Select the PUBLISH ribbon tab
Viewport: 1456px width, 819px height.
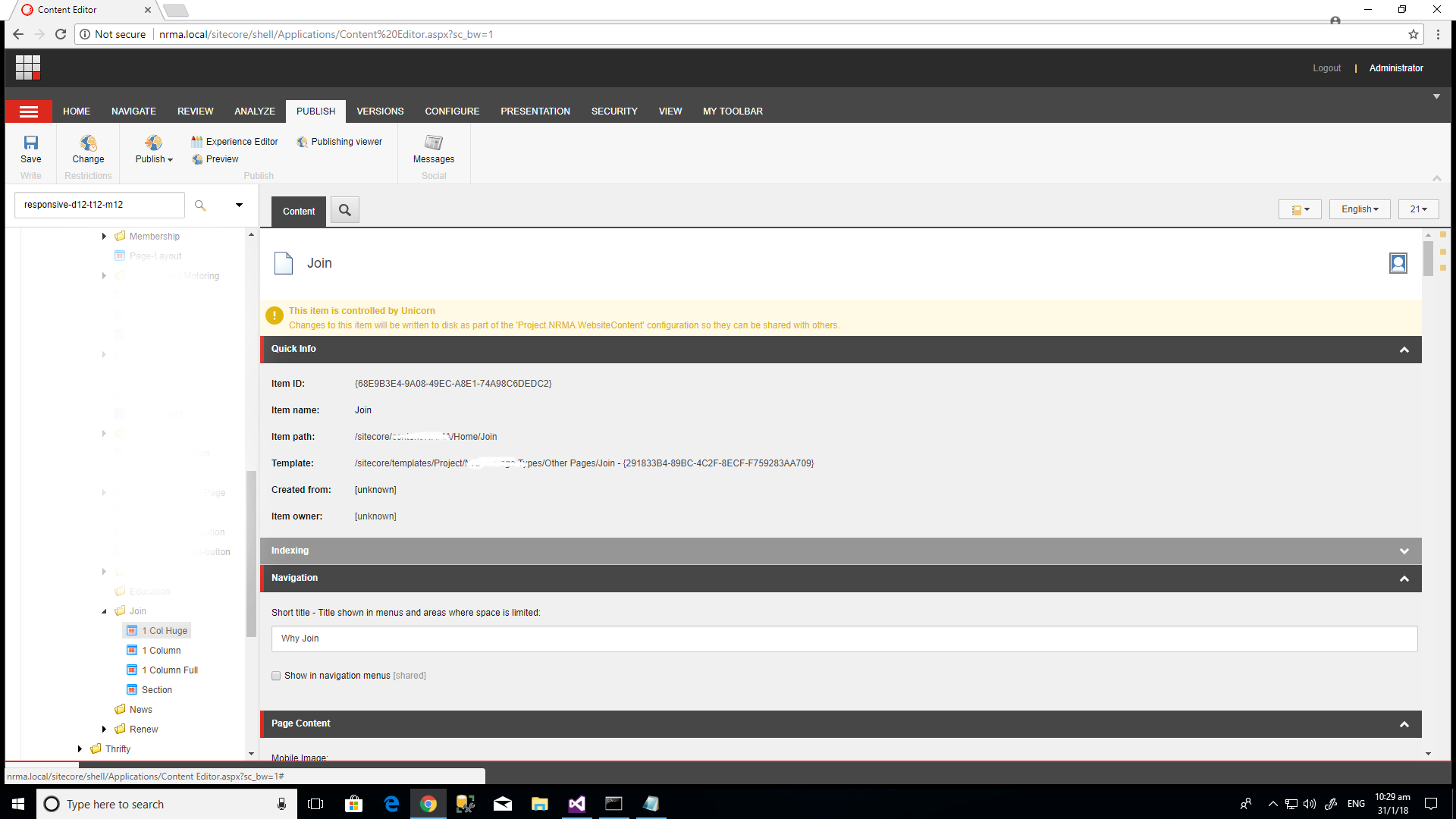coord(316,111)
